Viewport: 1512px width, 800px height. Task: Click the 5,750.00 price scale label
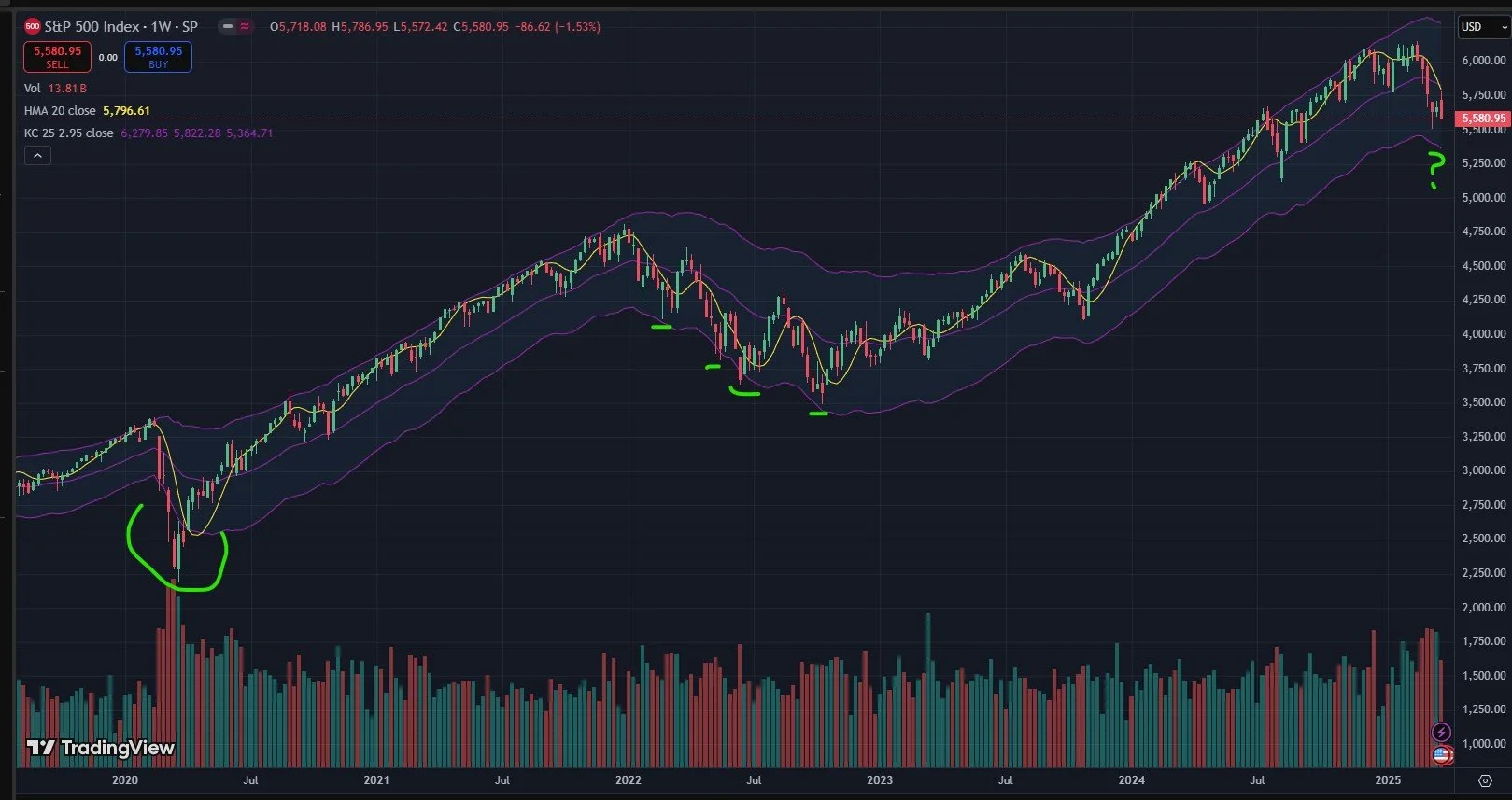(x=1484, y=95)
